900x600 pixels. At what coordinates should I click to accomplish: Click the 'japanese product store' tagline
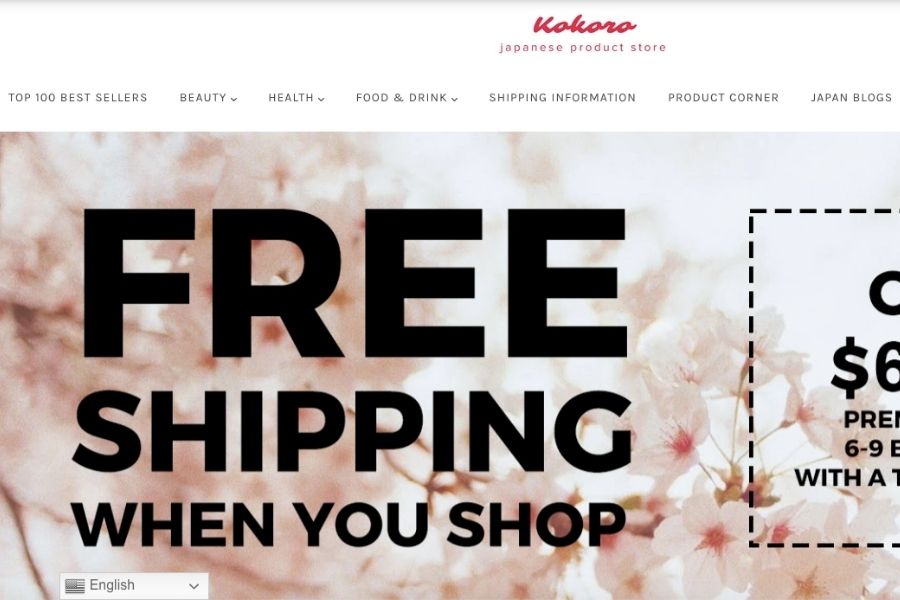coord(583,48)
